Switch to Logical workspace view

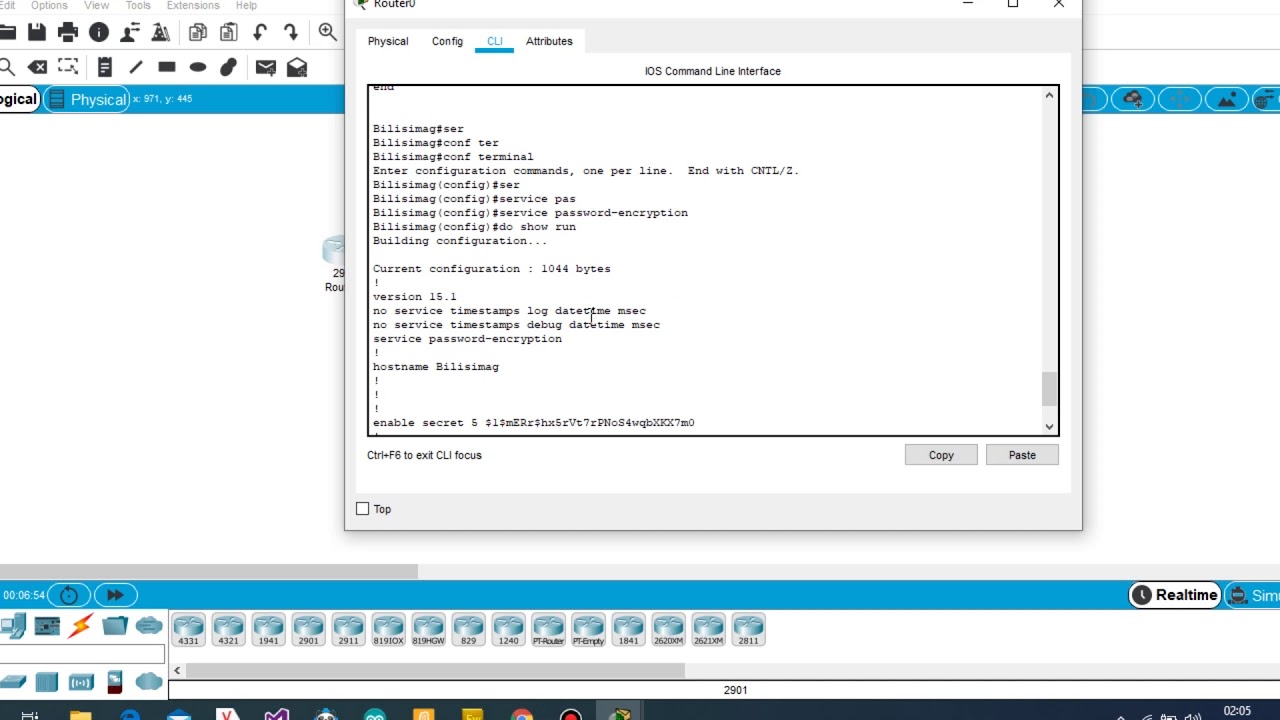click(19, 99)
